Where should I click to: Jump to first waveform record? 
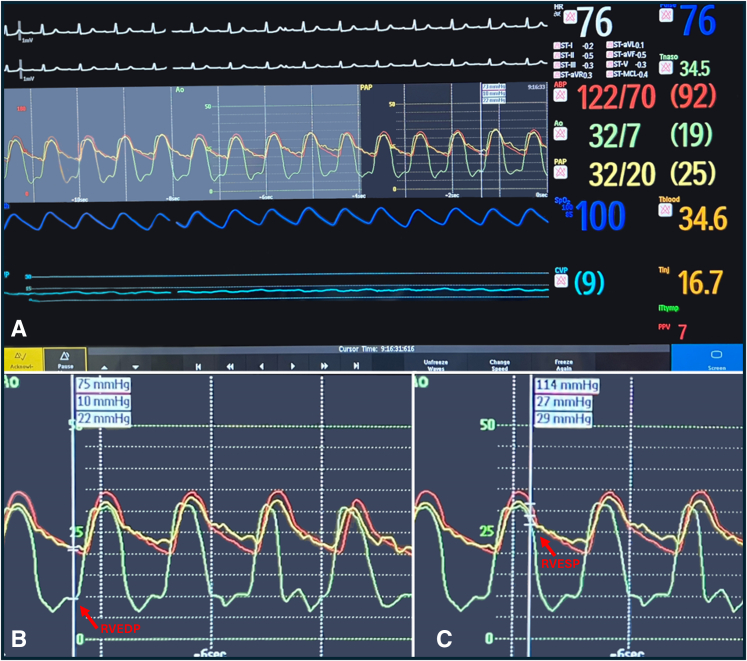198,366
